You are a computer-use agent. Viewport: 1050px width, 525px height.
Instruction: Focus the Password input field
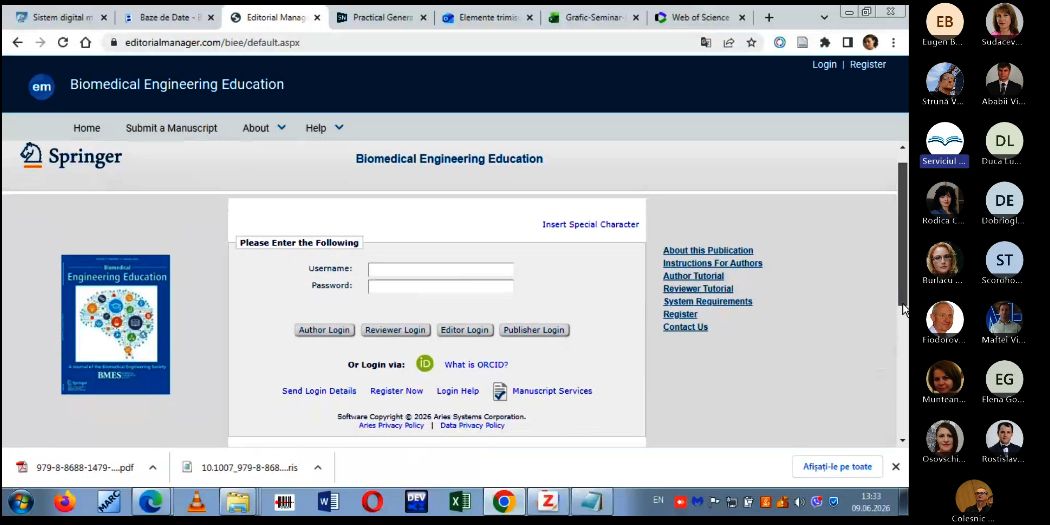point(441,287)
